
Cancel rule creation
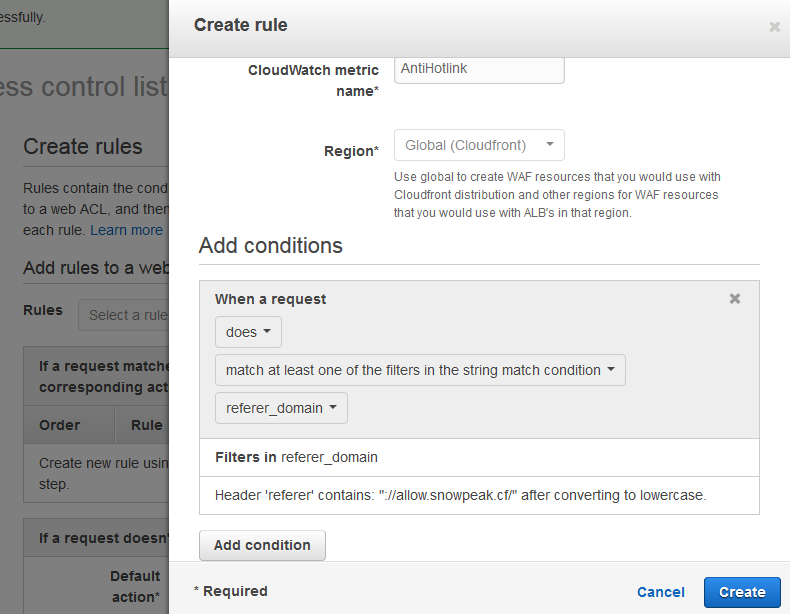[x=661, y=592]
